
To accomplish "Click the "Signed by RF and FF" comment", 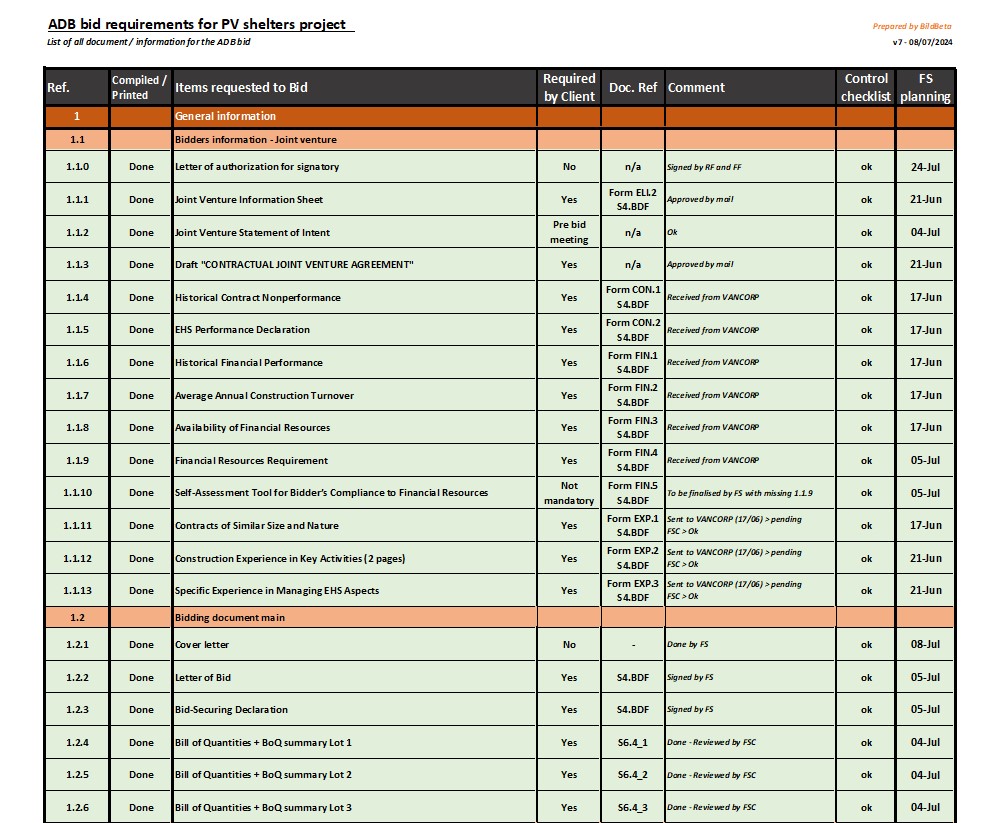I will click(x=704, y=167).
